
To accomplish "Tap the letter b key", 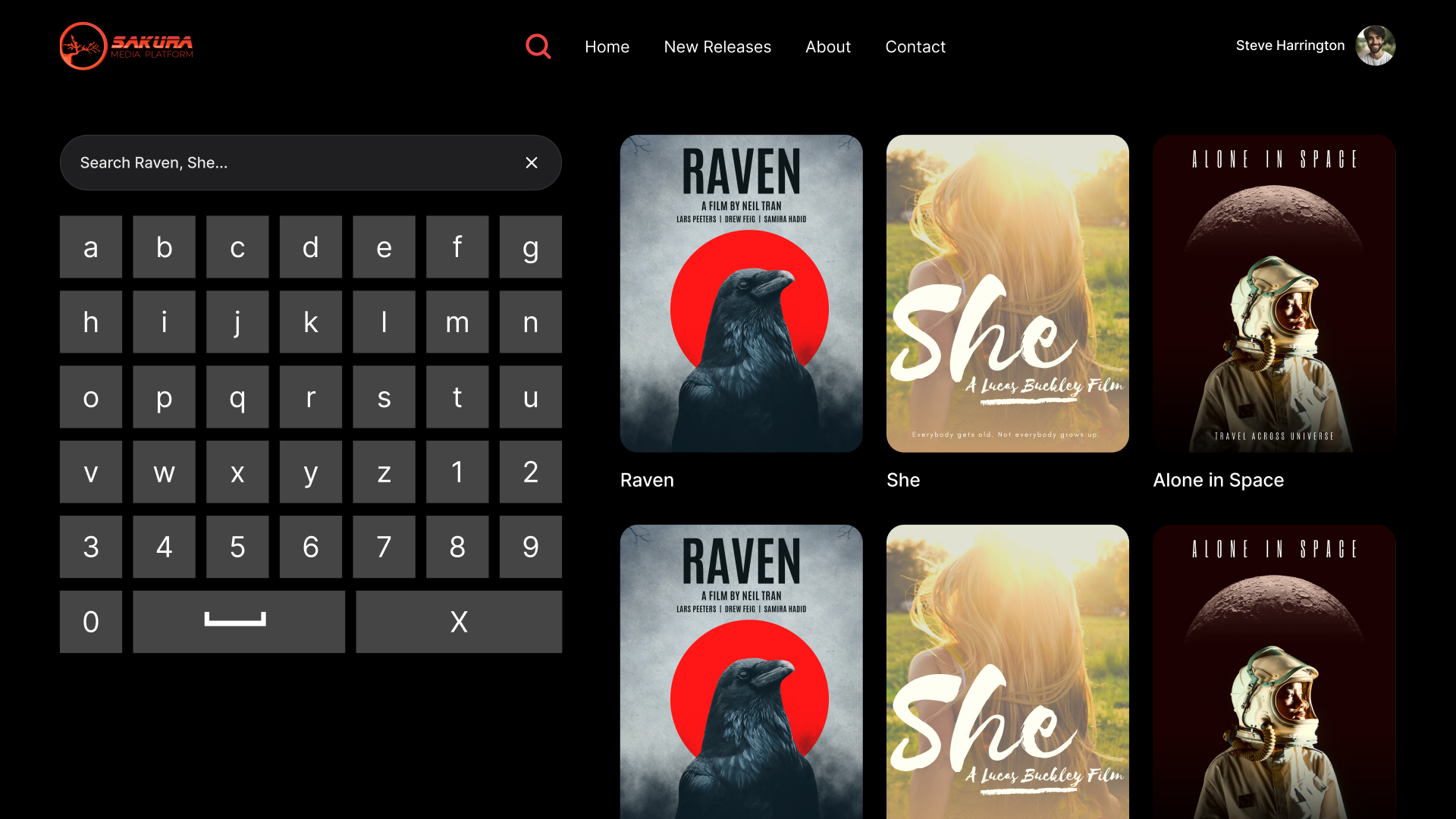I will tap(164, 247).
